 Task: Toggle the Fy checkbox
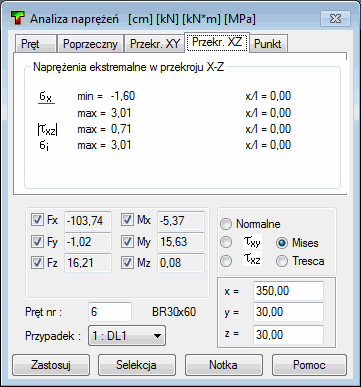coord(37,242)
